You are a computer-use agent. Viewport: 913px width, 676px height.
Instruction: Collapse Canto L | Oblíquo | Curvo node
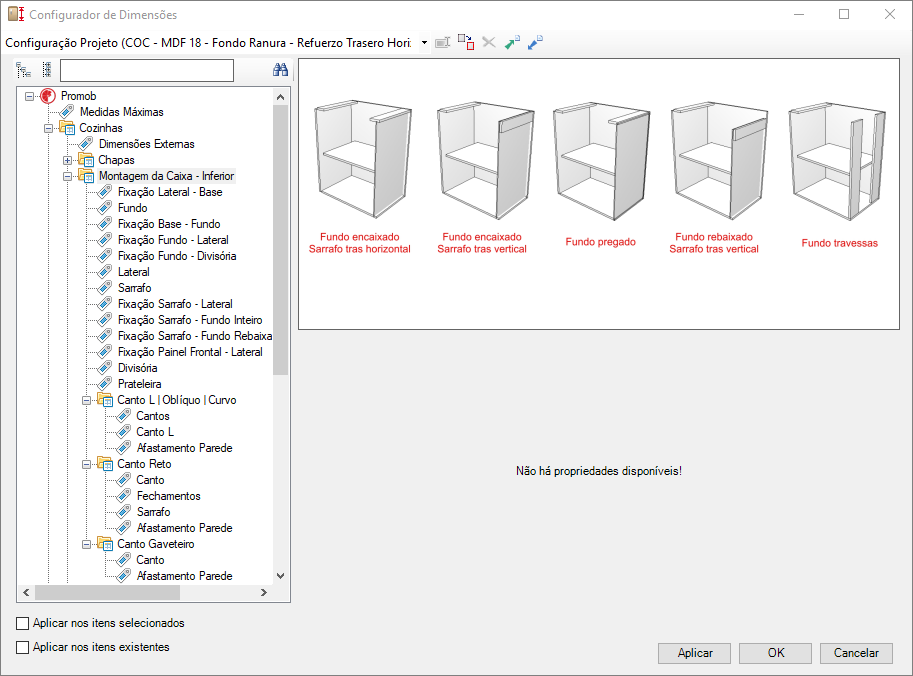[x=86, y=401]
